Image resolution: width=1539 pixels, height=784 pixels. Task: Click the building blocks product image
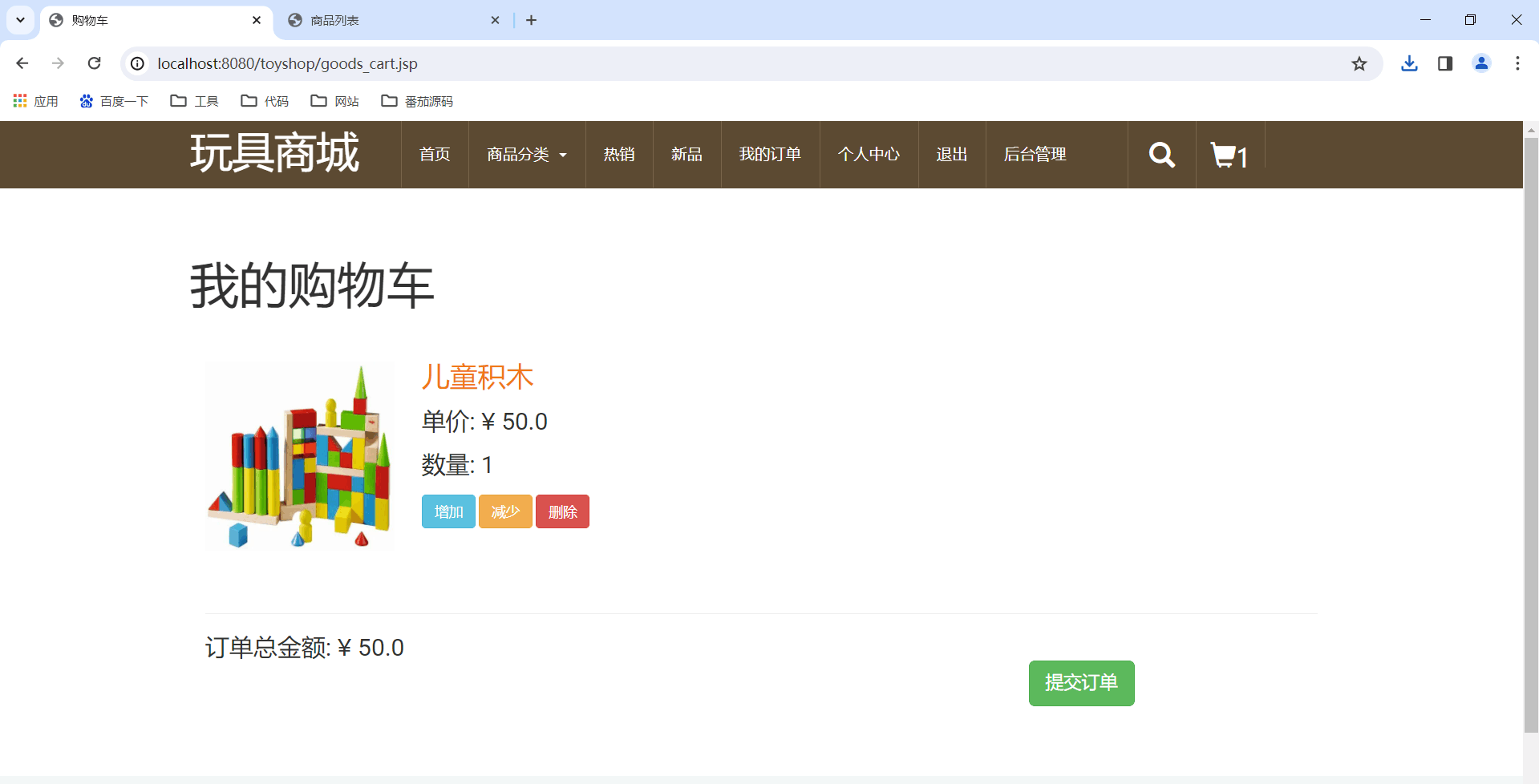tap(300, 456)
